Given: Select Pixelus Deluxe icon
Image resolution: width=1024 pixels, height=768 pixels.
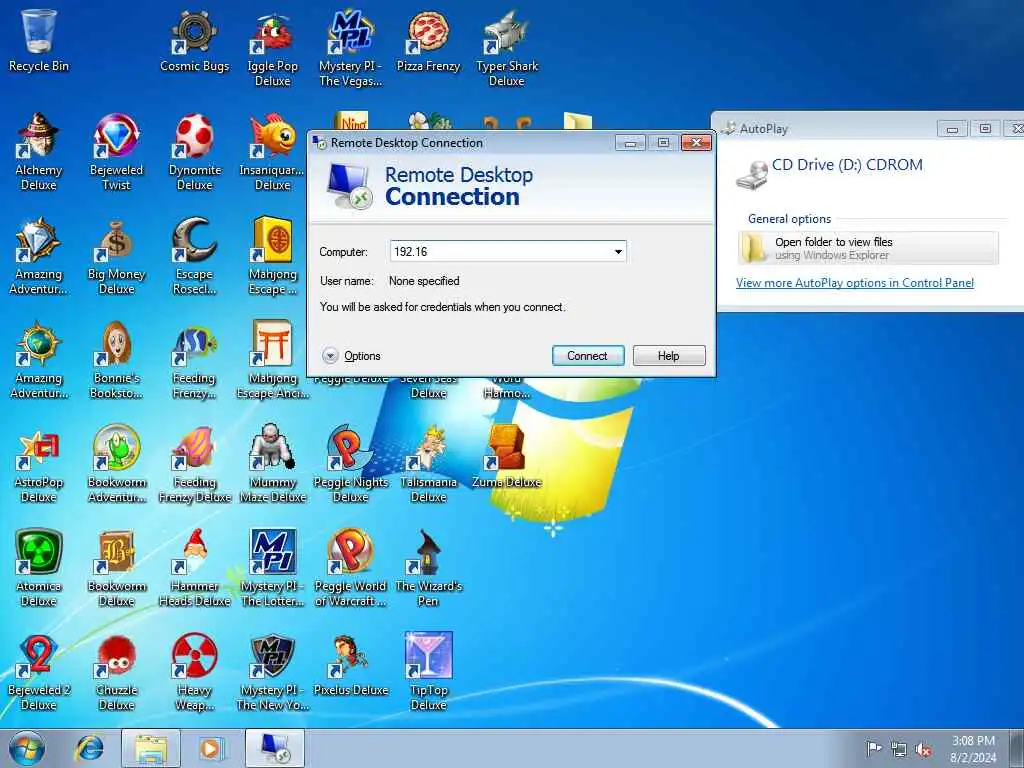Looking at the screenshot, I should pos(350,665).
